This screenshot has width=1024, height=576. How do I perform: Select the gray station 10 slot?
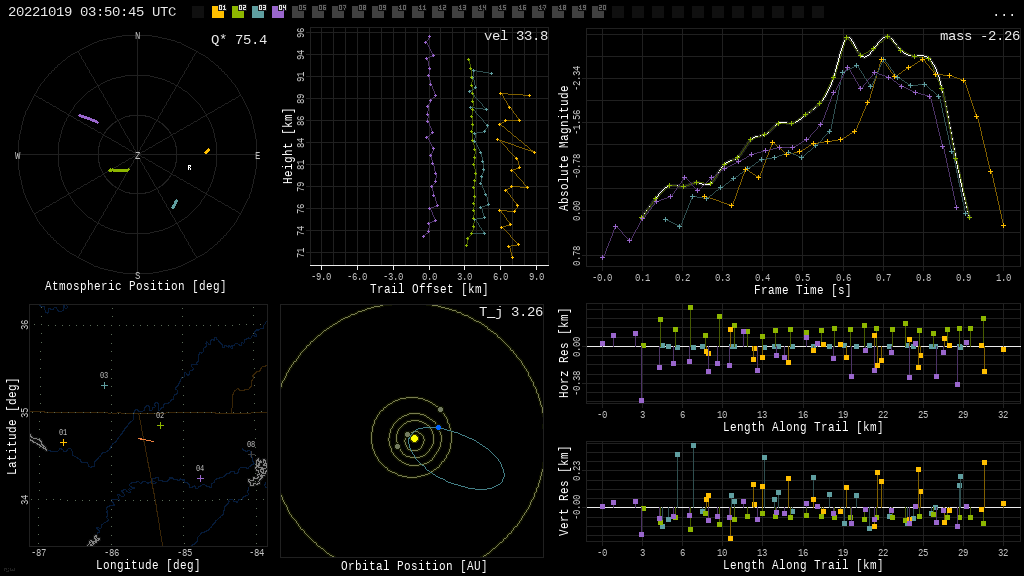pos(398,12)
